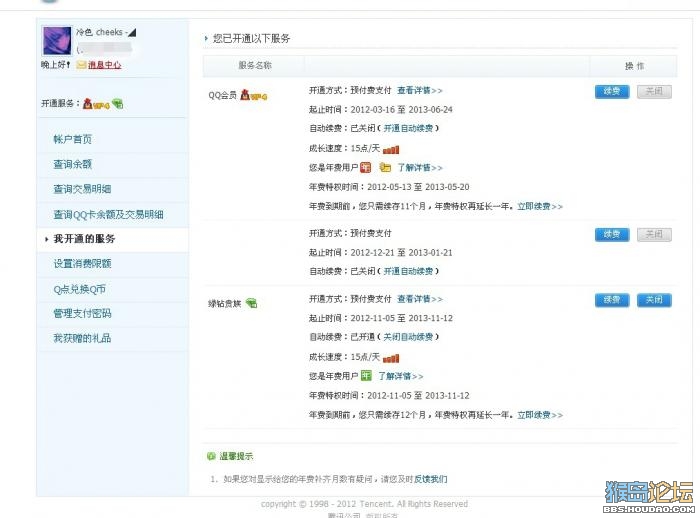Open 管理支付密码 in sidebar

coord(83,313)
